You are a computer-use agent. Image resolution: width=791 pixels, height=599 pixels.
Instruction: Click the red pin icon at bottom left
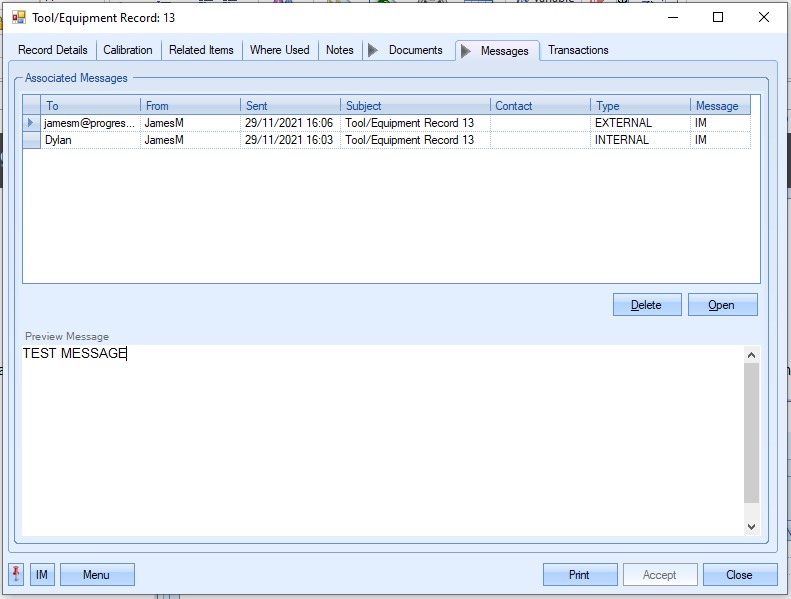17,575
